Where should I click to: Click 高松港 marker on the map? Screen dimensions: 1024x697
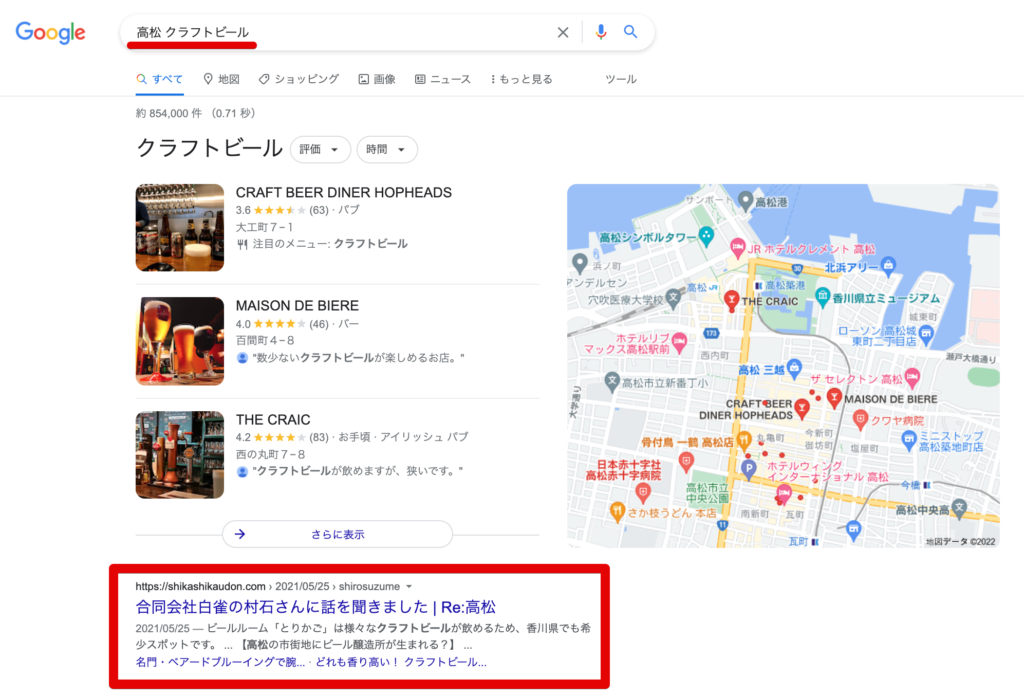(745, 201)
